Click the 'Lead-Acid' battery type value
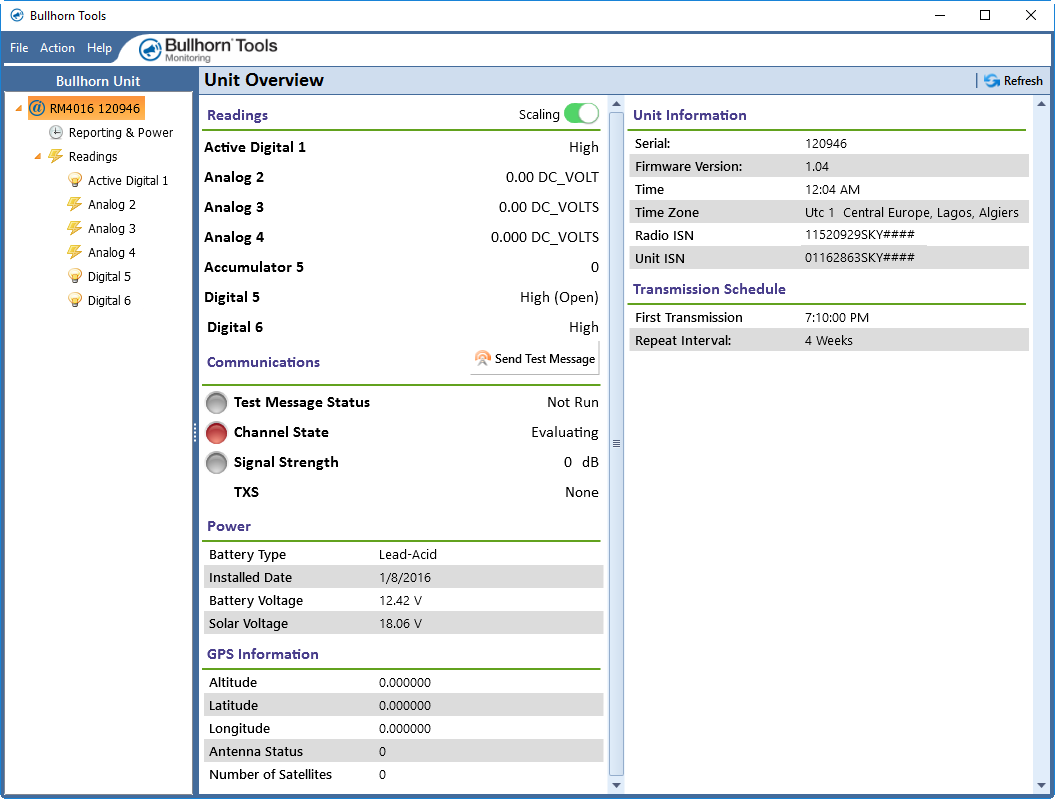Image resolution: width=1055 pixels, height=799 pixels. (x=408, y=554)
